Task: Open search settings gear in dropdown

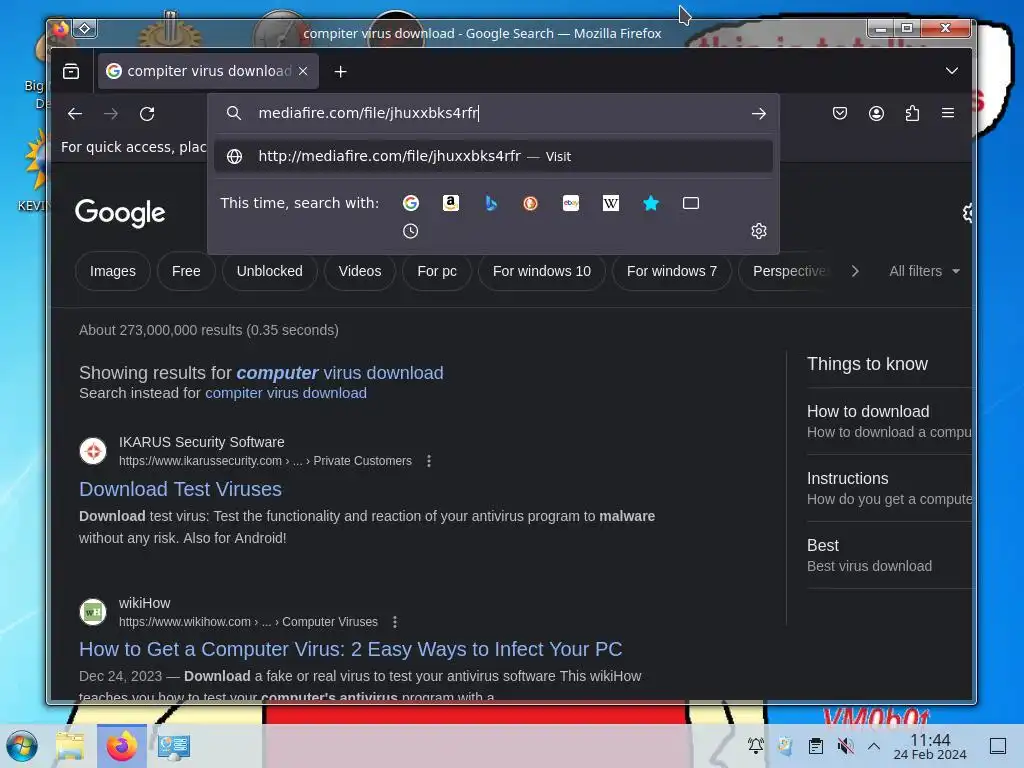Action: pos(758,231)
